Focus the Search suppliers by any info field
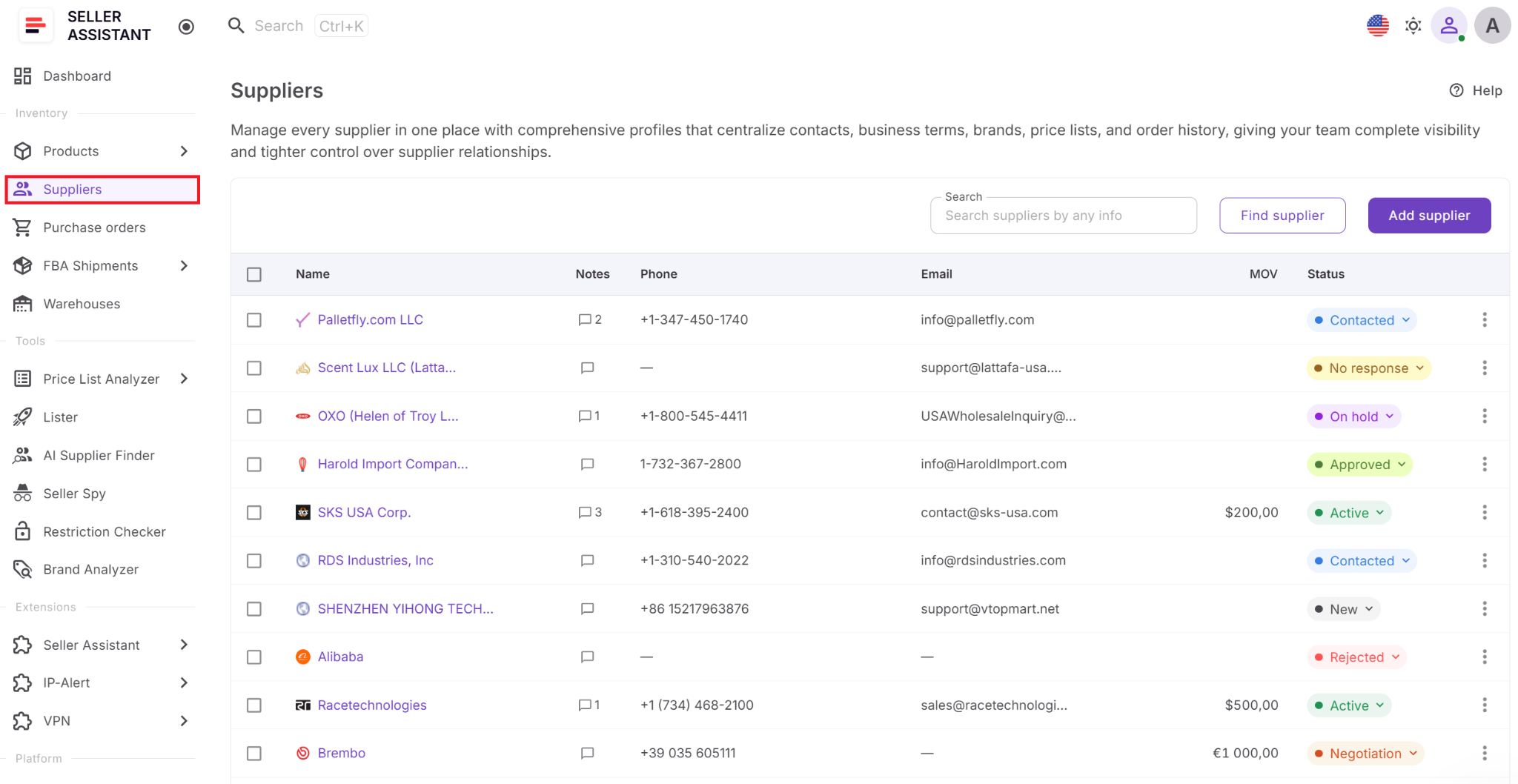This screenshot has width=1518, height=784. pos(1063,216)
